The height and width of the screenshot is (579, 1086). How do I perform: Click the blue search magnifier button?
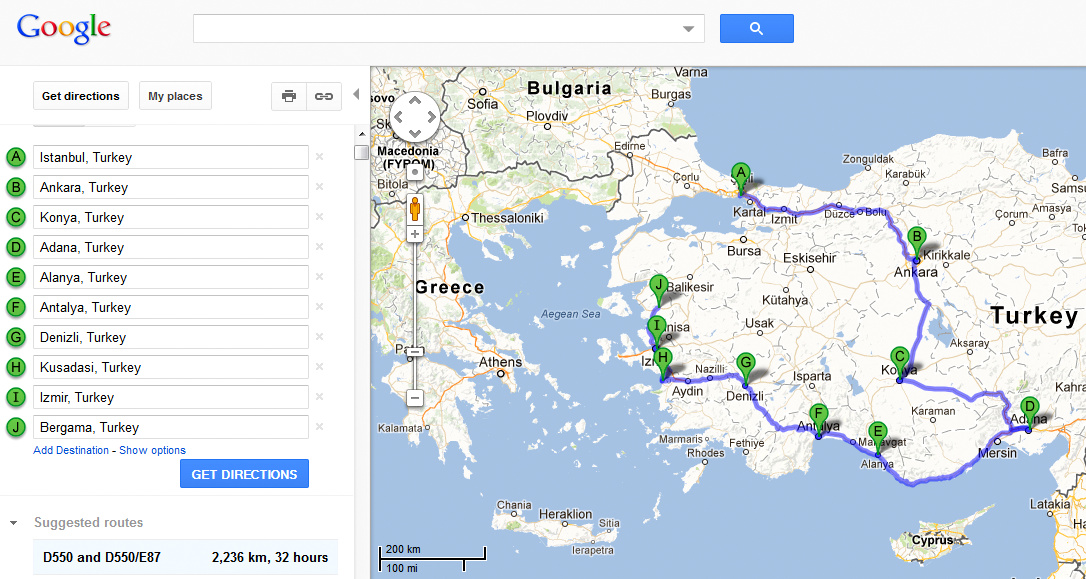(x=756, y=28)
